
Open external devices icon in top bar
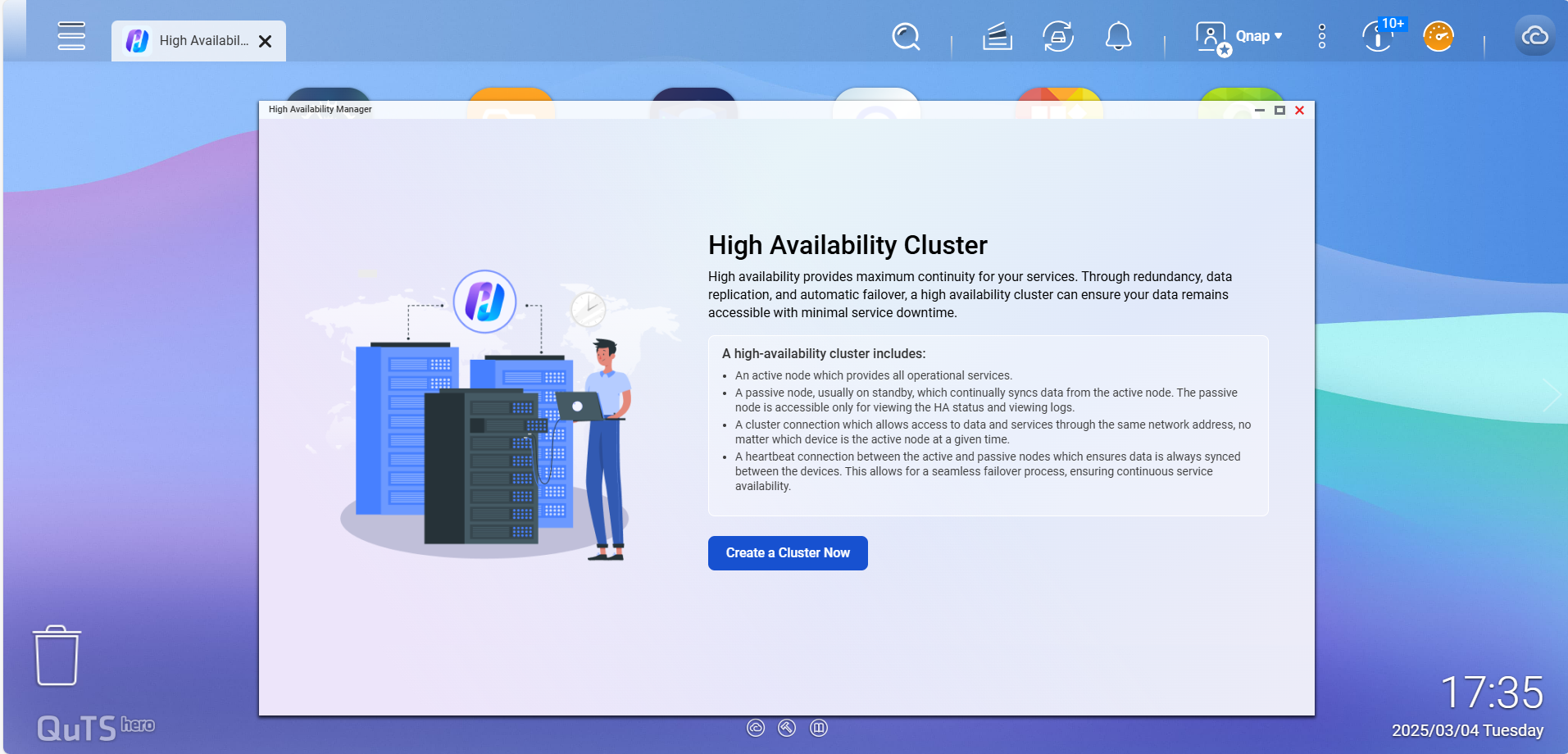(1058, 37)
